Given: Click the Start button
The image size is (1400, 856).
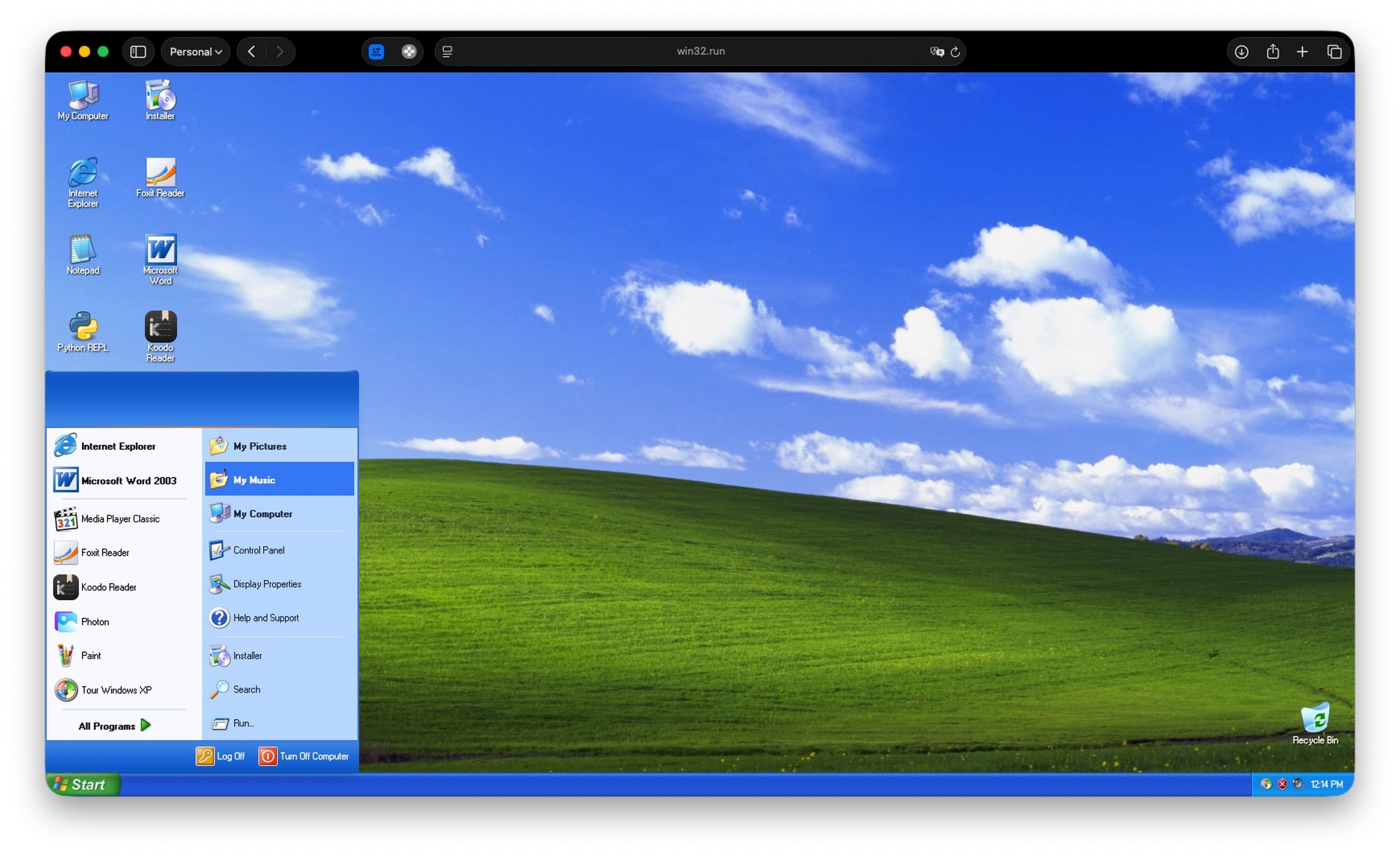Looking at the screenshot, I should coord(83,785).
